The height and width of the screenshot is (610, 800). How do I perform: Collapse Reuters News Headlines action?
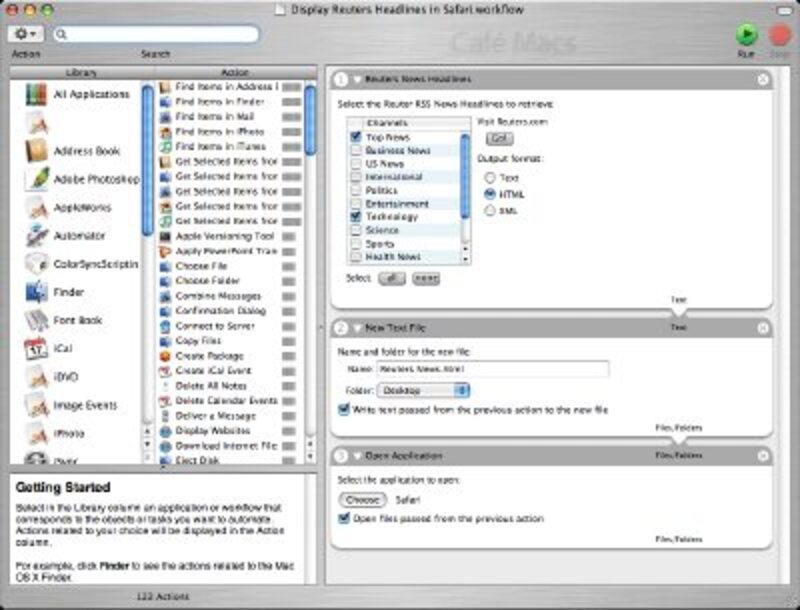coord(358,80)
